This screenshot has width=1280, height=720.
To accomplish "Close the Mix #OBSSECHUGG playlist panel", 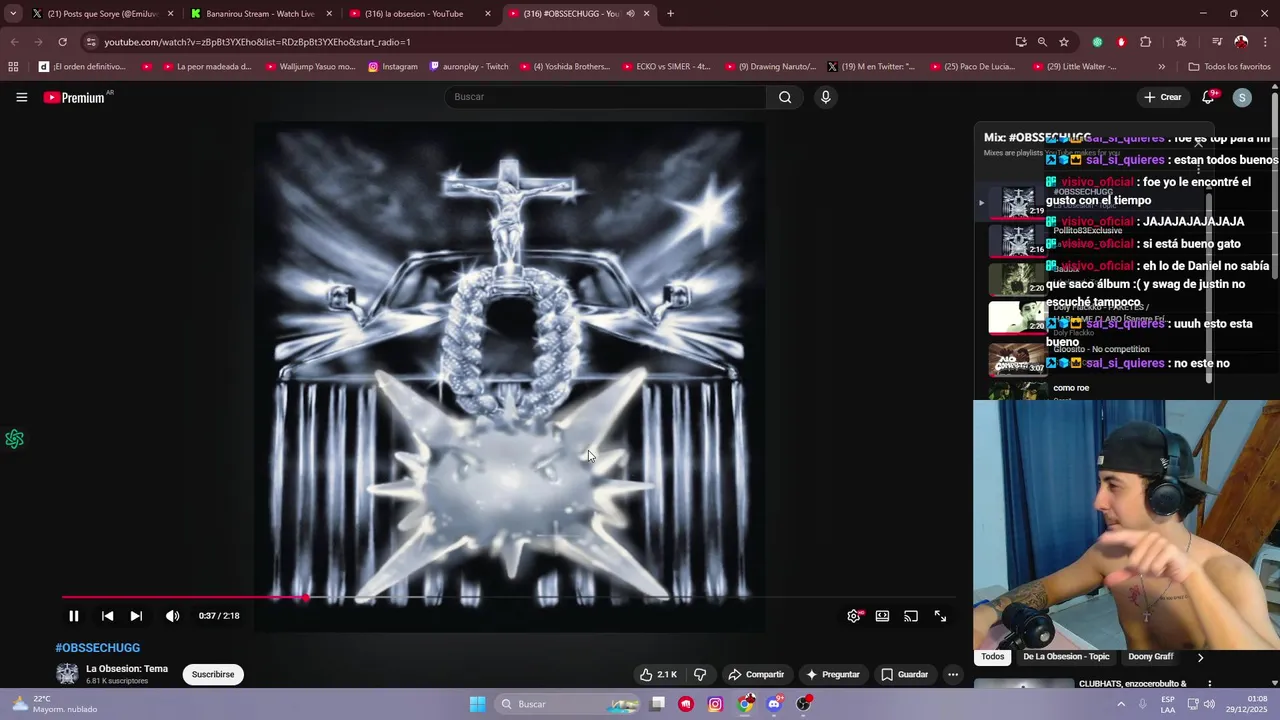I will 1198,143.
